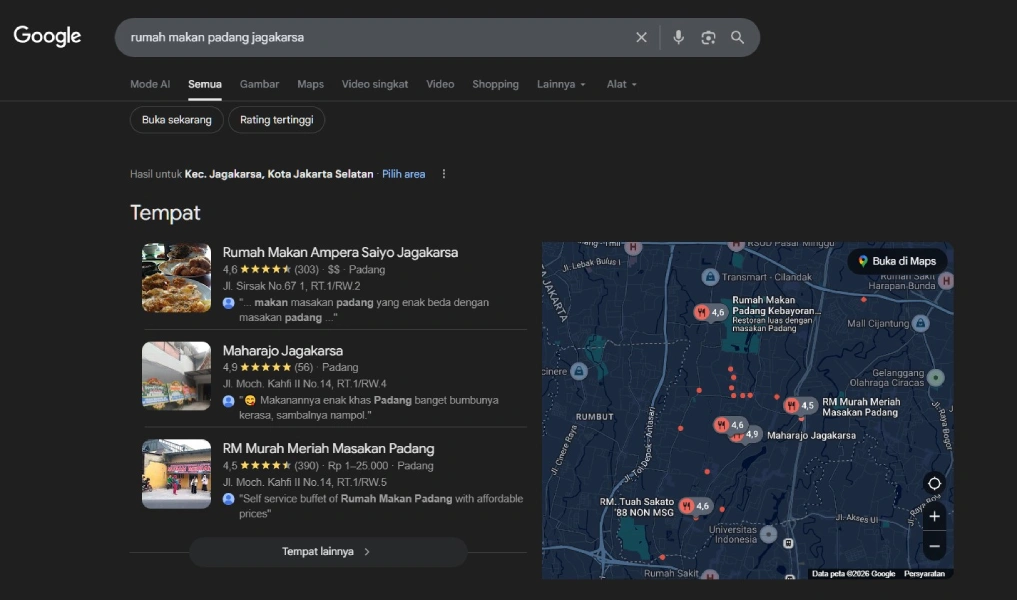
Task: Open the Video tab
Action: pyautogui.click(x=440, y=84)
